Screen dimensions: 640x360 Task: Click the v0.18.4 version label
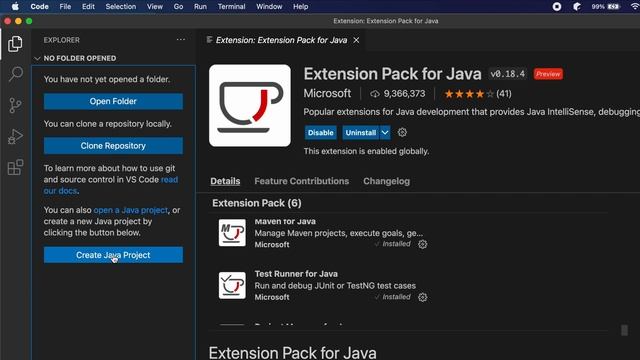click(x=508, y=74)
